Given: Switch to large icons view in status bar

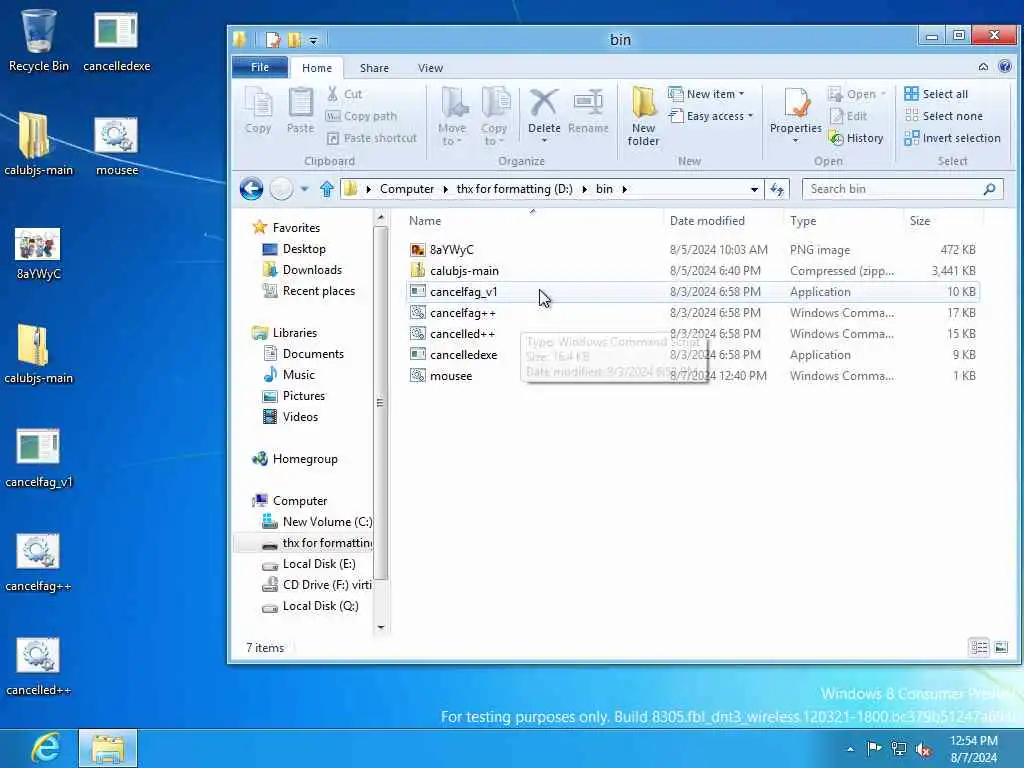Looking at the screenshot, I should [1001, 647].
